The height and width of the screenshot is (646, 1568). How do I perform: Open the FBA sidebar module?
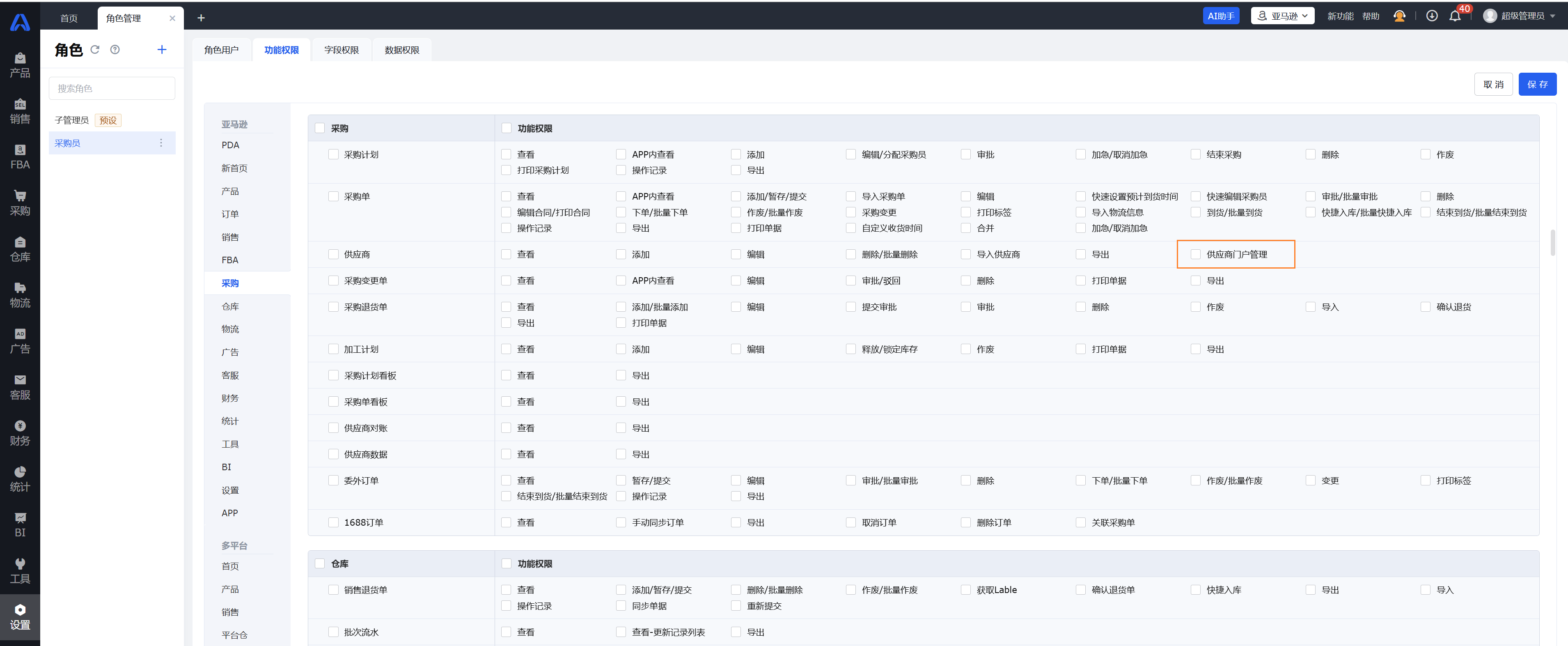[x=19, y=157]
